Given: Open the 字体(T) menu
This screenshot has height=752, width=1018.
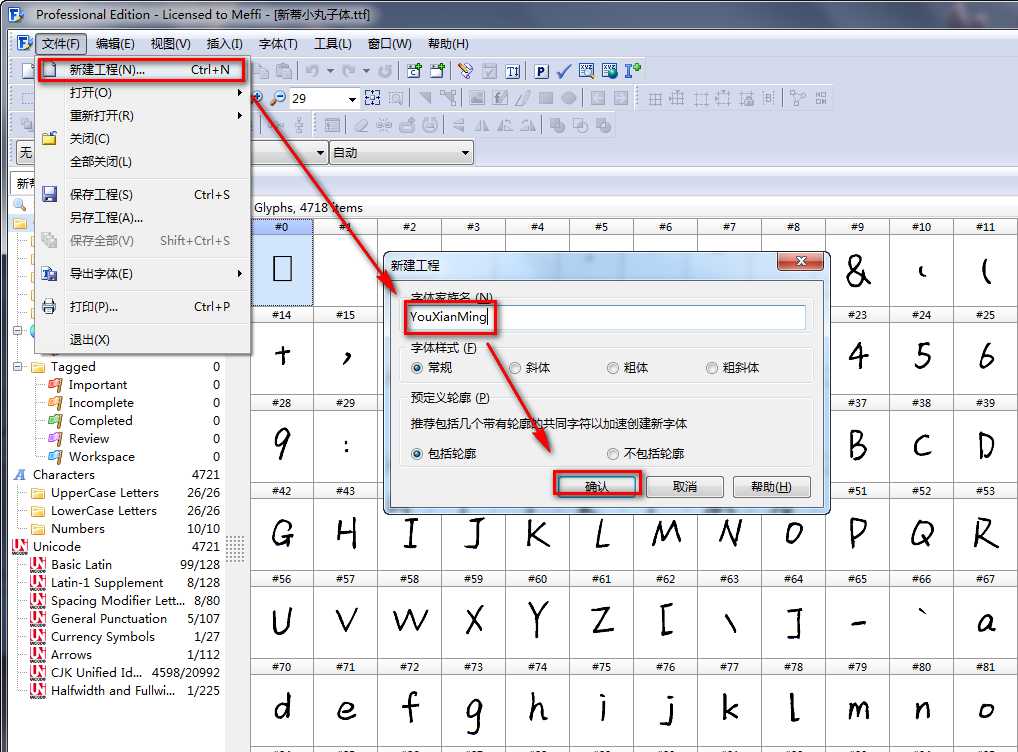Looking at the screenshot, I should pos(278,44).
